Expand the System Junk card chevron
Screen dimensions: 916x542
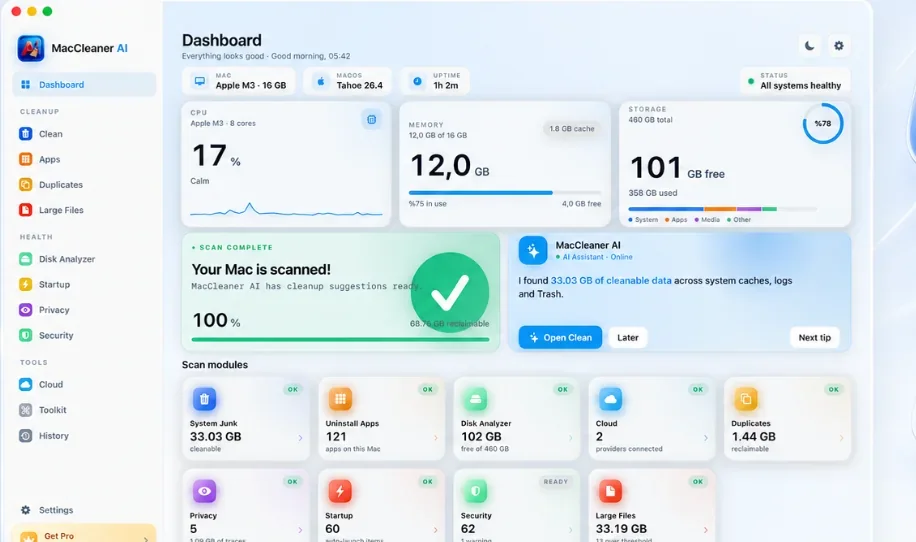(300, 438)
